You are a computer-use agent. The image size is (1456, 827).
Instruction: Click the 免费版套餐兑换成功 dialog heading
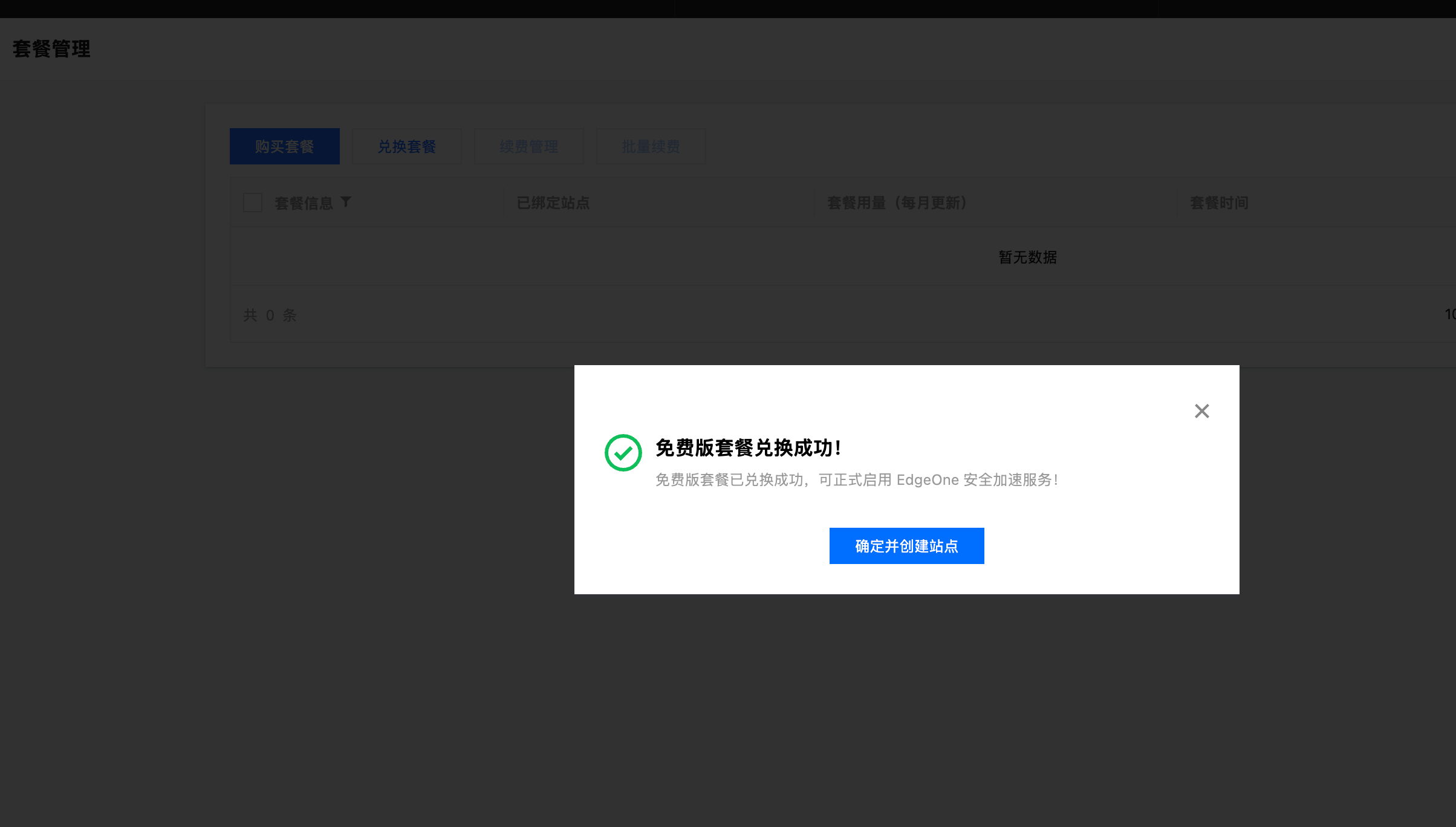point(748,448)
